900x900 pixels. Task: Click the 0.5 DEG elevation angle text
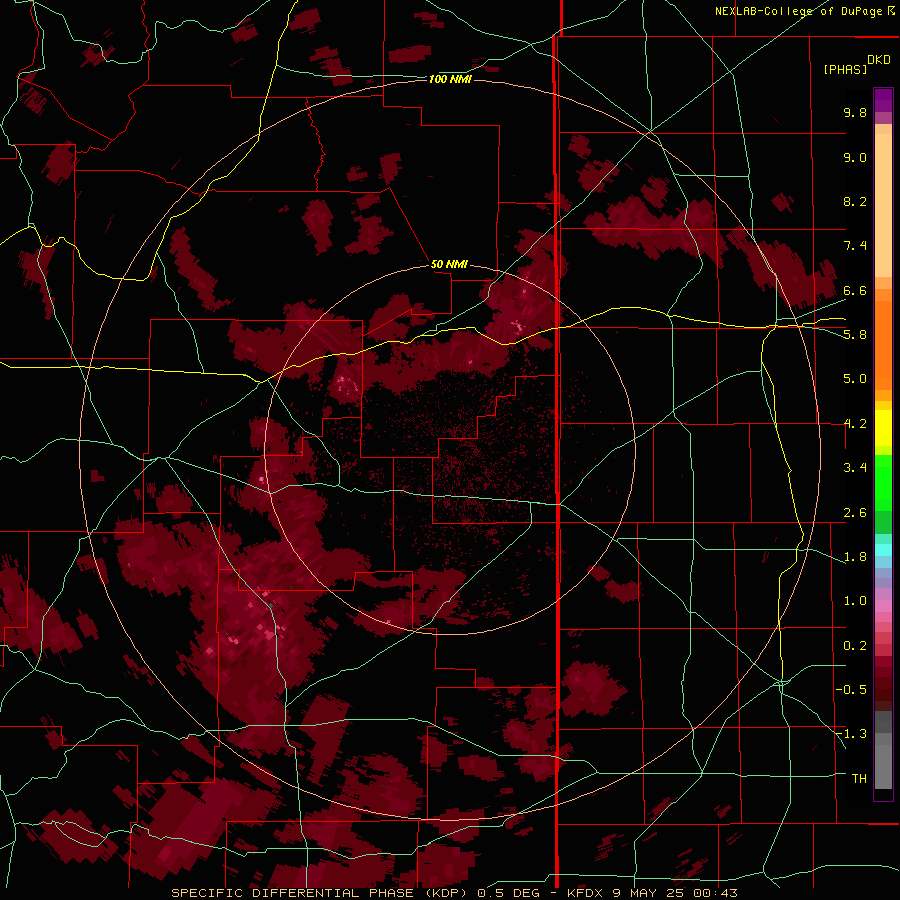point(509,893)
